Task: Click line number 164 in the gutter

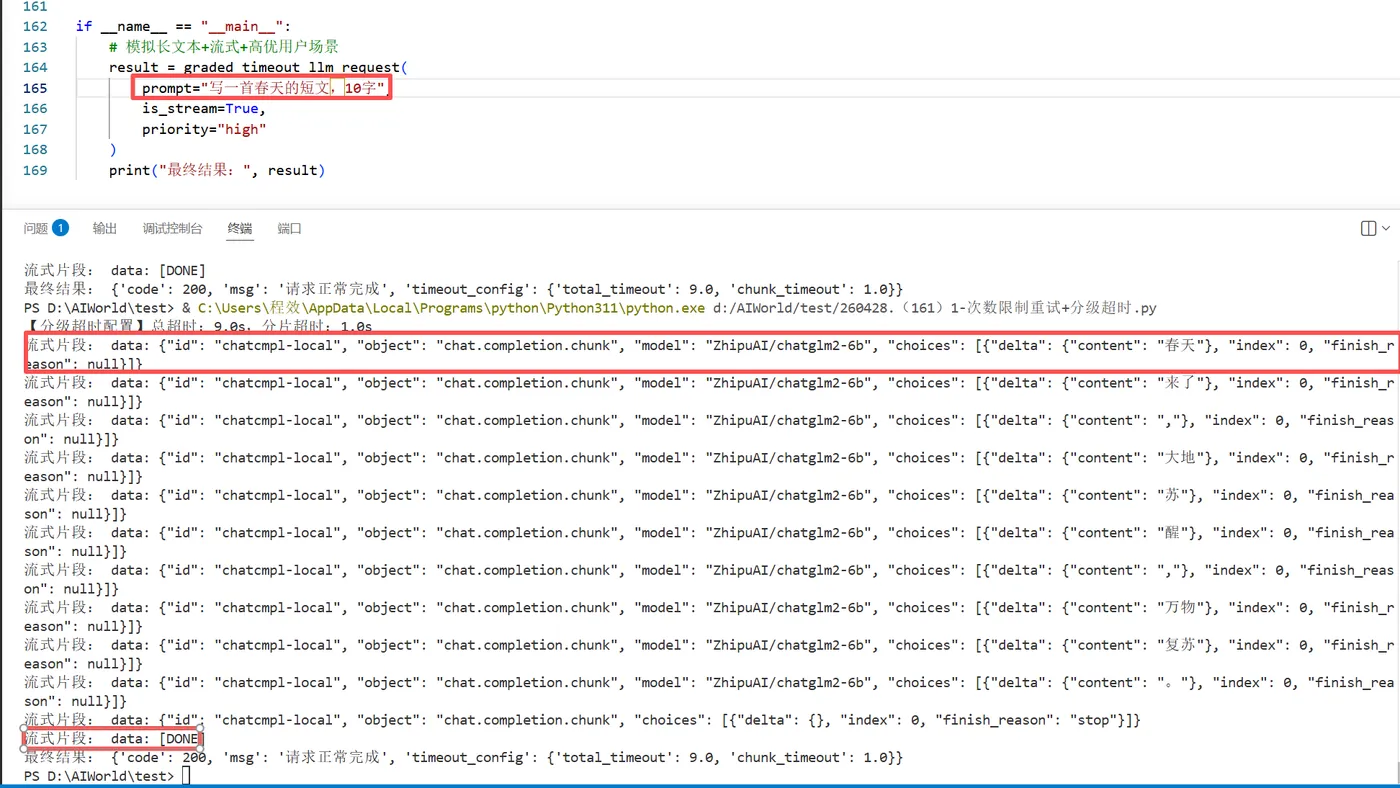Action: (x=35, y=67)
